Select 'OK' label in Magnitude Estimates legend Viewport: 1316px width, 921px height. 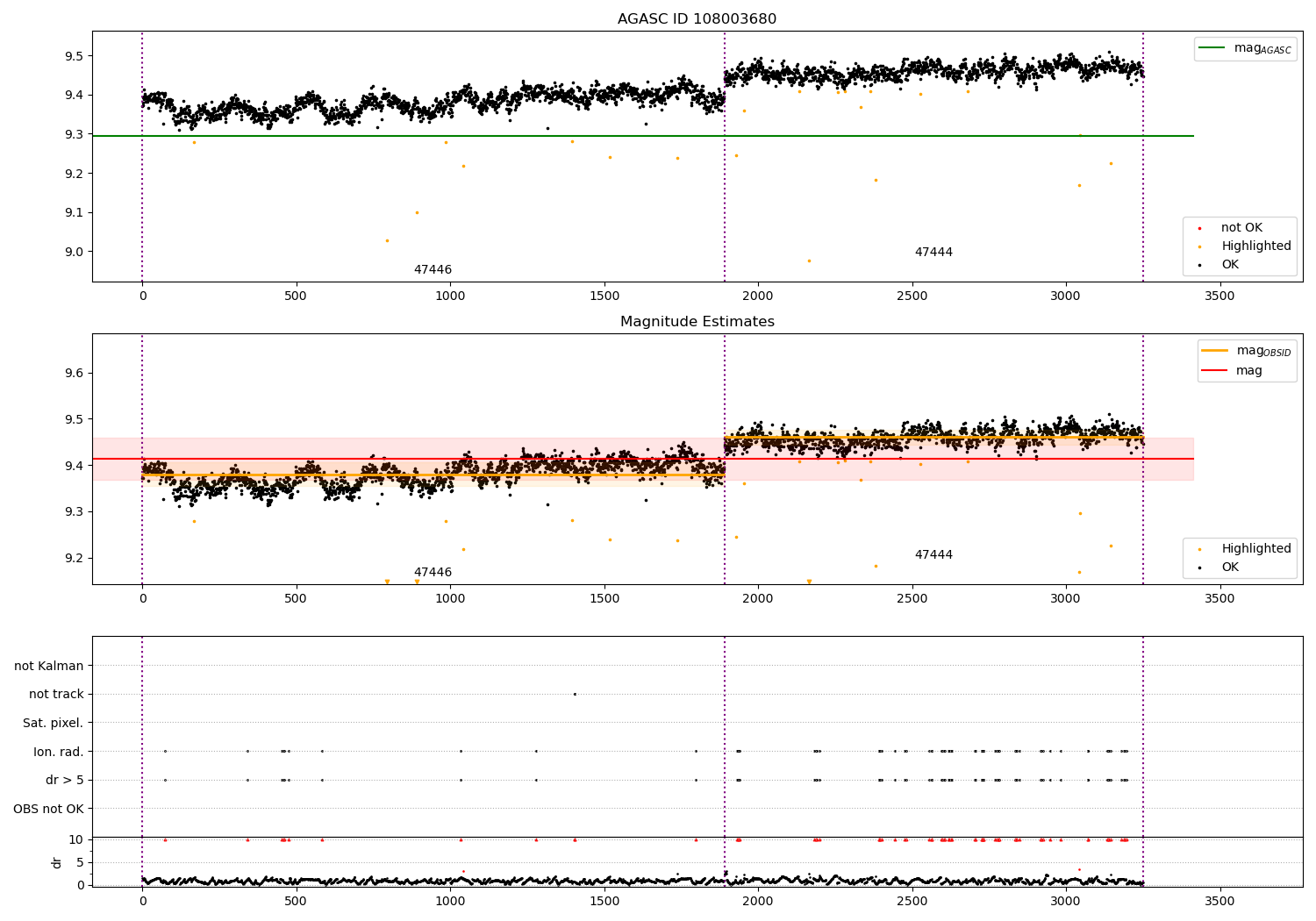pos(1230,568)
